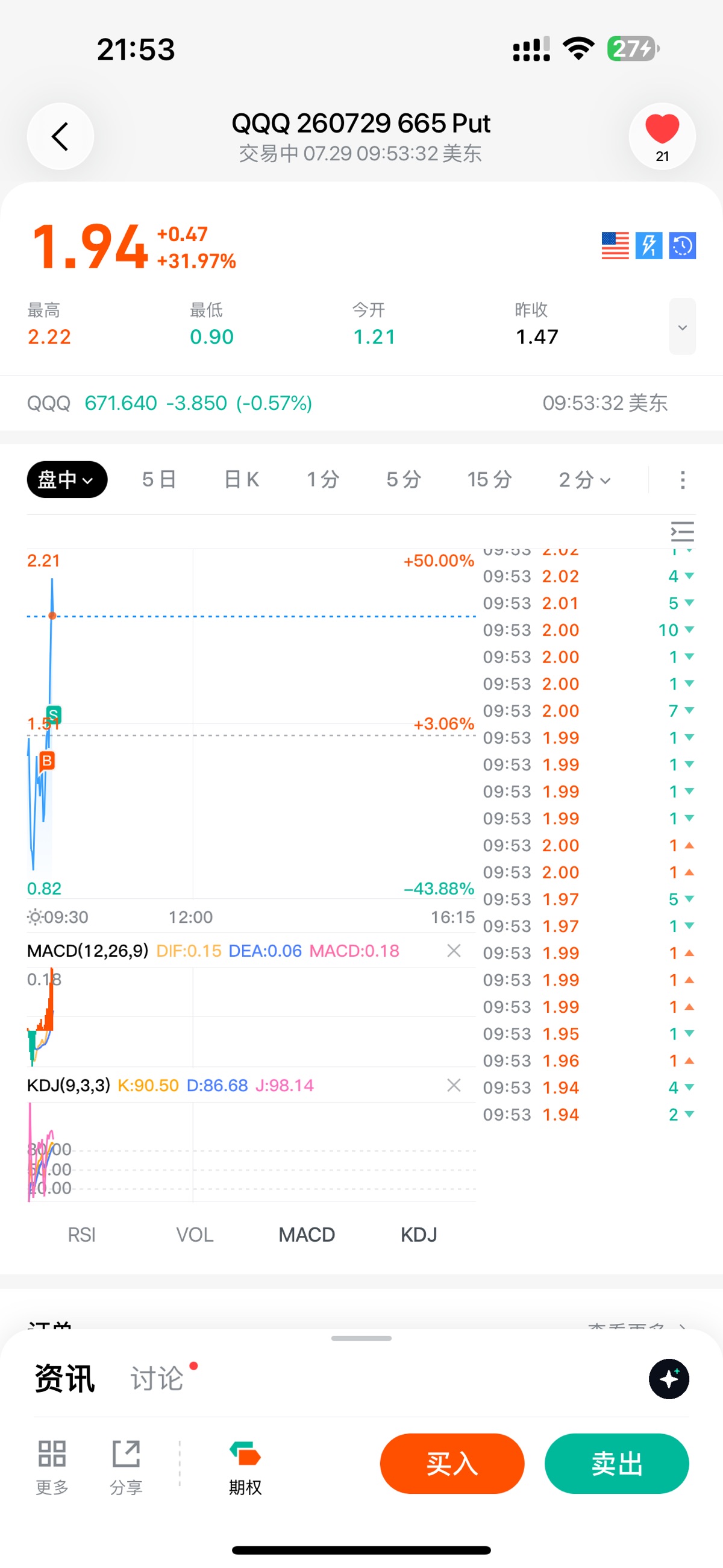Close the MACD indicator panel
The height and width of the screenshot is (1568, 723).
[x=454, y=951]
